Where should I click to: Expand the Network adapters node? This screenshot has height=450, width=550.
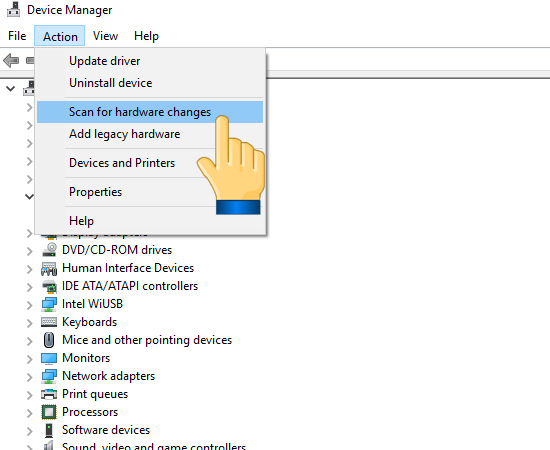click(29, 377)
